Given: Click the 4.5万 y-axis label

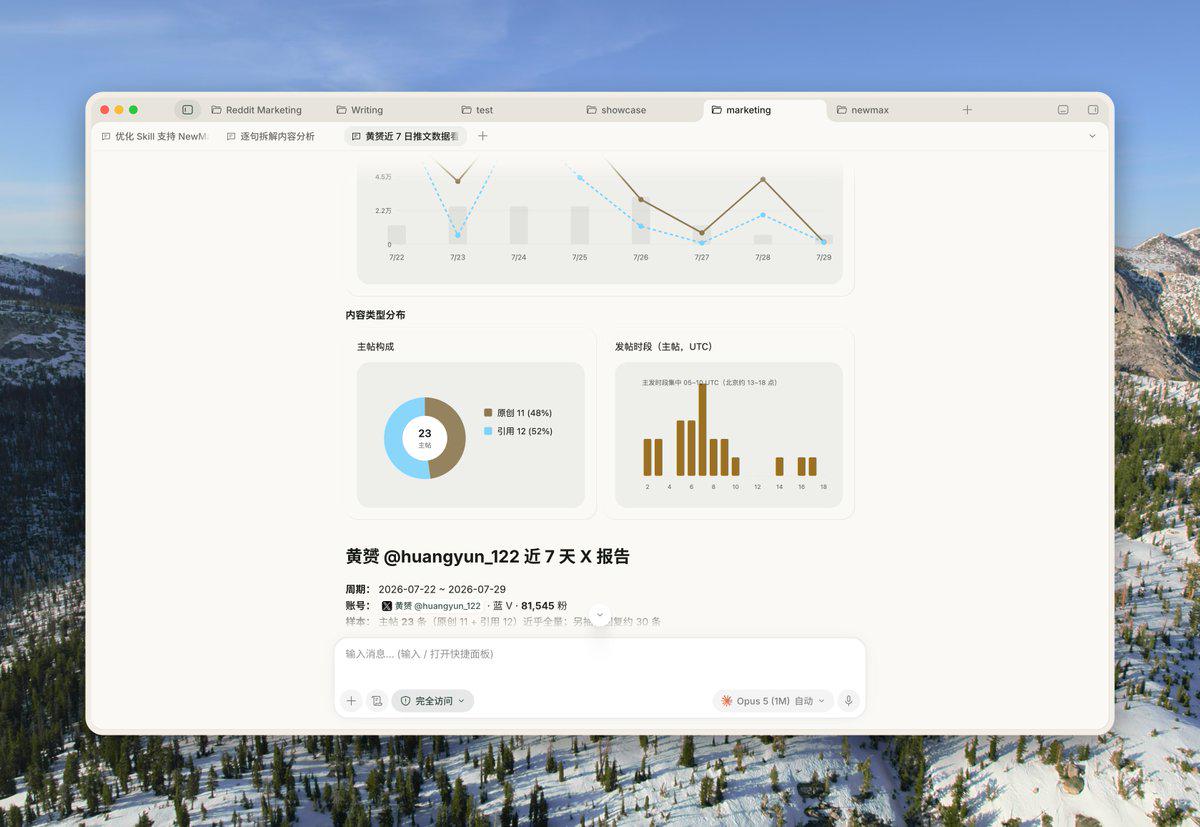Looking at the screenshot, I should point(383,177).
